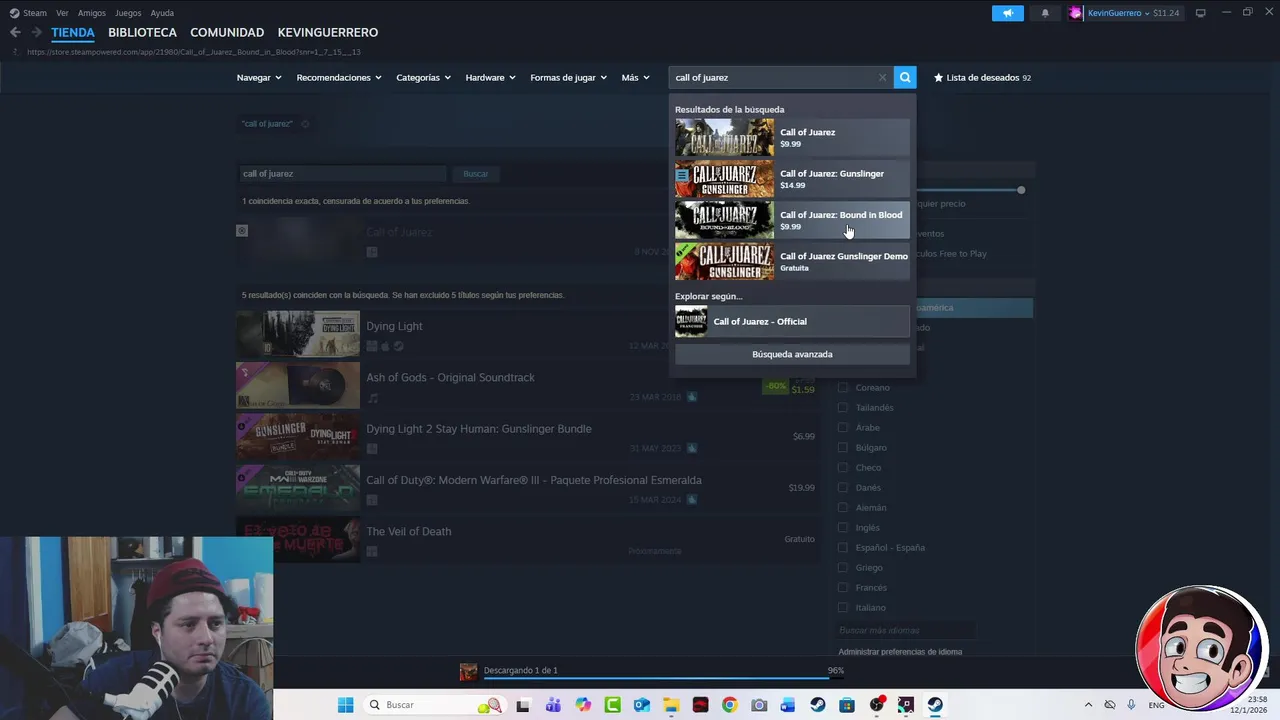Screen dimensions: 1280x720
Task: Check the Danés language checkbox
Action: point(842,487)
